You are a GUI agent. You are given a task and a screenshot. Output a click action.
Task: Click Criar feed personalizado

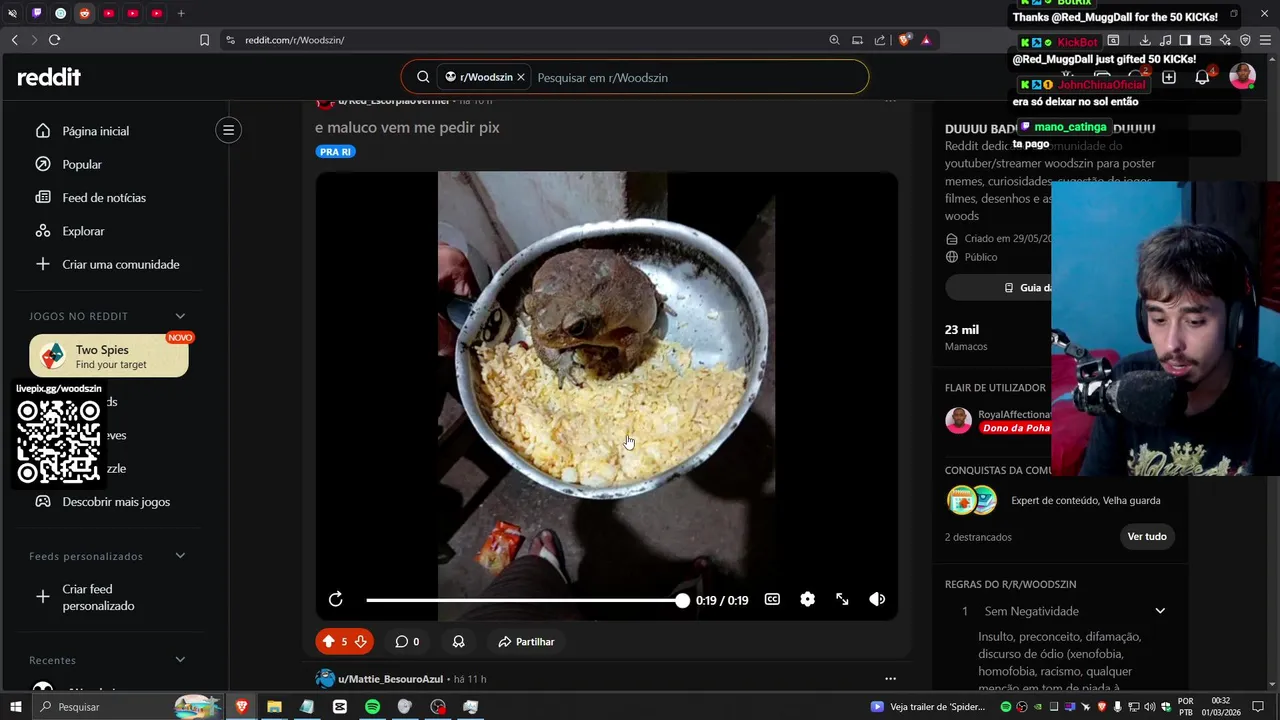(98, 597)
